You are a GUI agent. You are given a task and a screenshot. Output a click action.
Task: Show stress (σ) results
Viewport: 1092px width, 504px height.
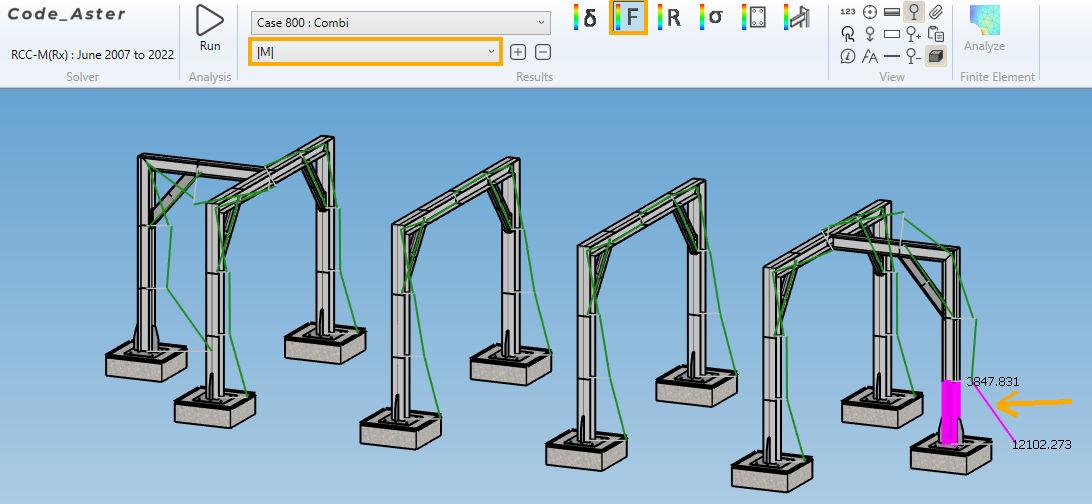[715, 17]
